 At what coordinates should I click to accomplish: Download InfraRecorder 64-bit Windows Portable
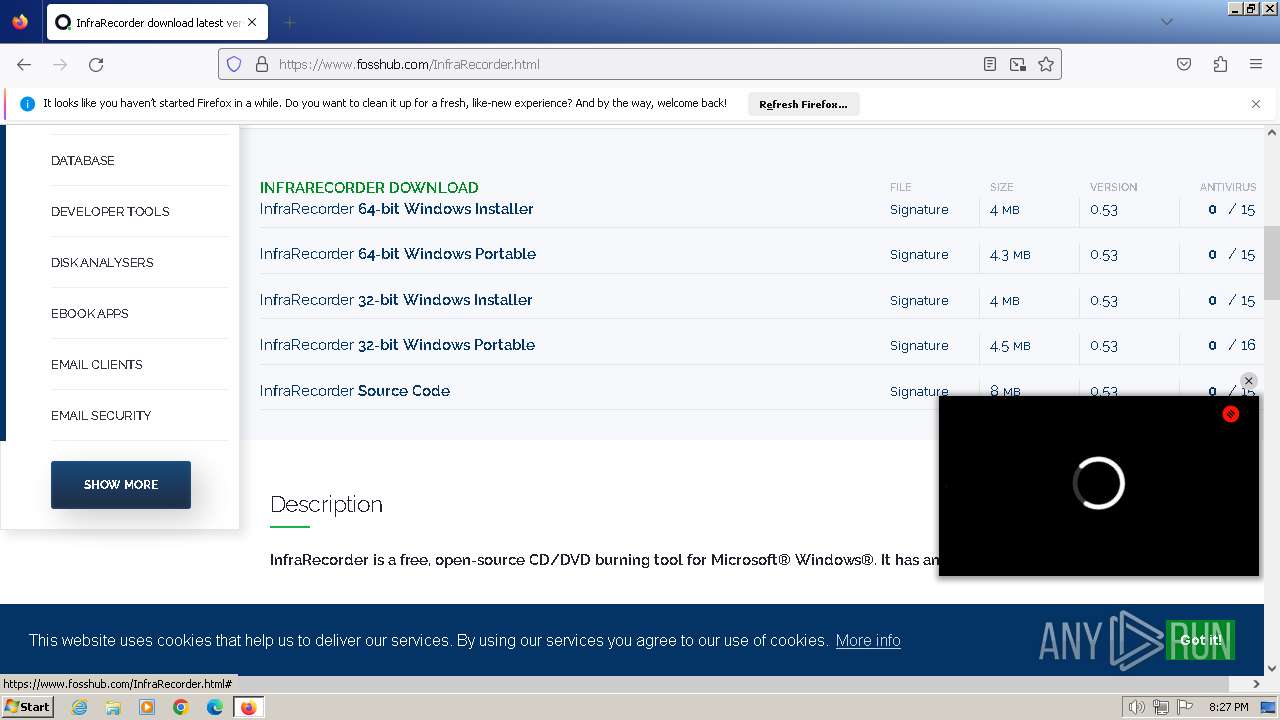pos(398,254)
